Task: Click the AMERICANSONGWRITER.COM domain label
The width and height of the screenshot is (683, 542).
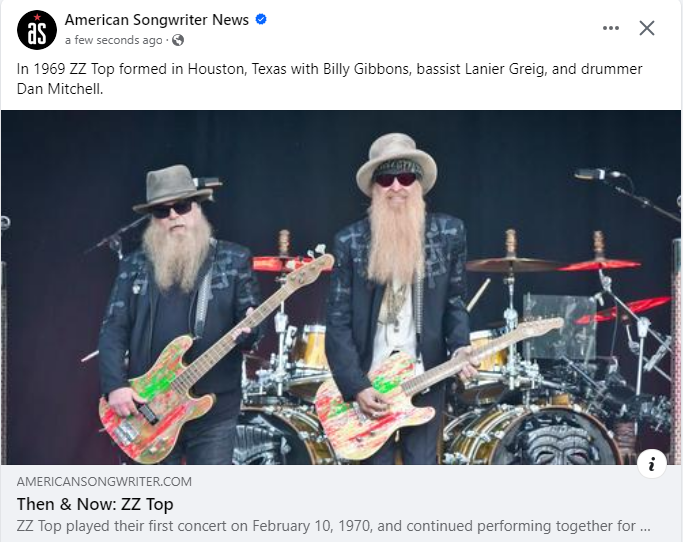Action: [104, 481]
